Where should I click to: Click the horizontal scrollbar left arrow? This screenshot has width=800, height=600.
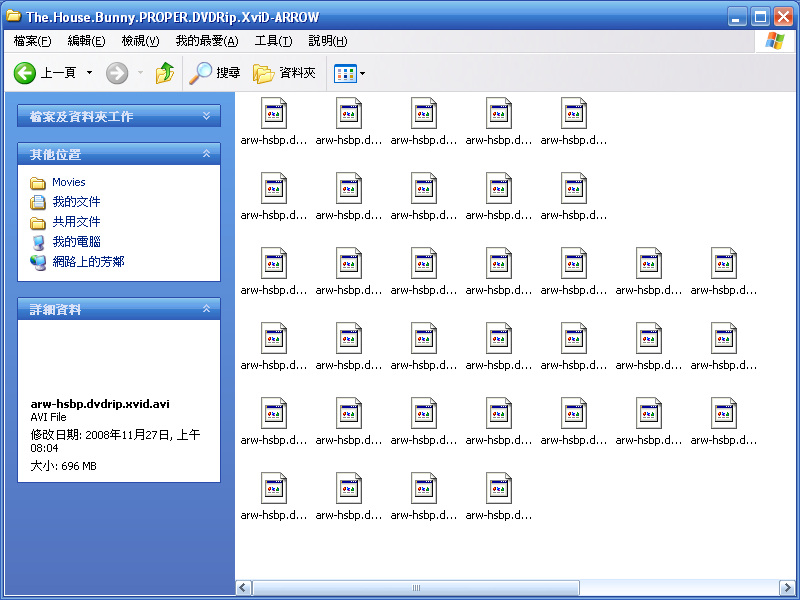(243, 587)
